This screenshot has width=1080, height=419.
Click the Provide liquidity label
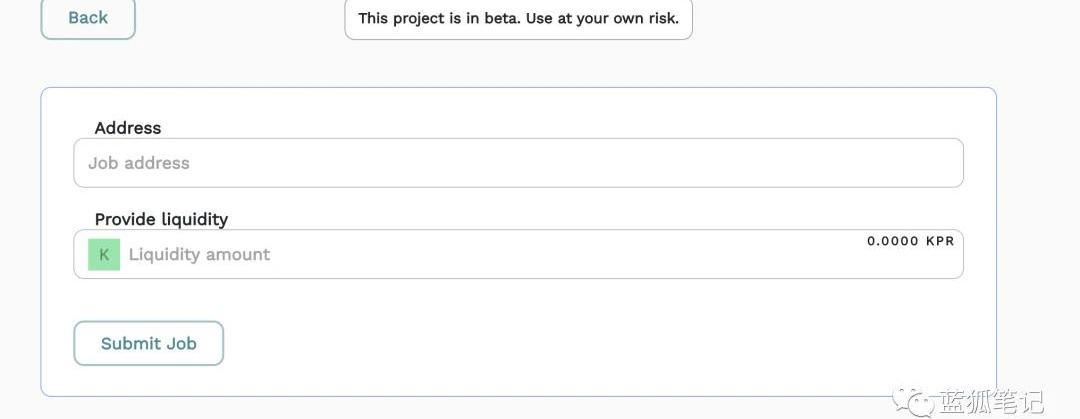(161, 219)
